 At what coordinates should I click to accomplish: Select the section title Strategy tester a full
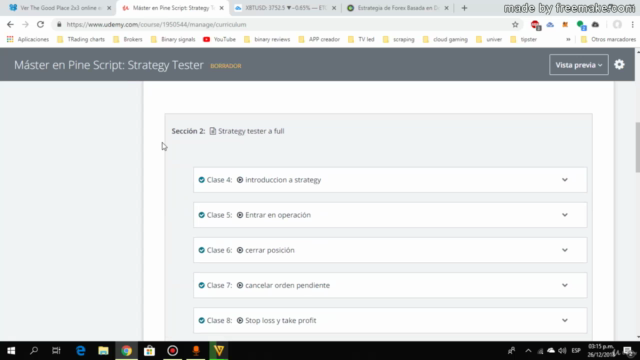tap(251, 131)
